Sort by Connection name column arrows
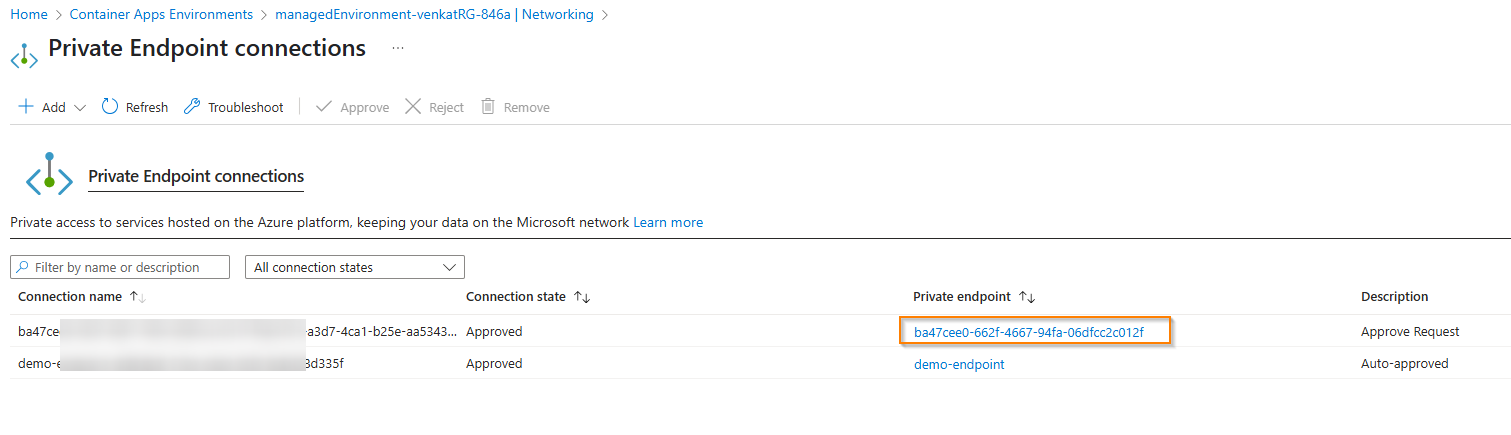The image size is (1511, 435). point(138,297)
